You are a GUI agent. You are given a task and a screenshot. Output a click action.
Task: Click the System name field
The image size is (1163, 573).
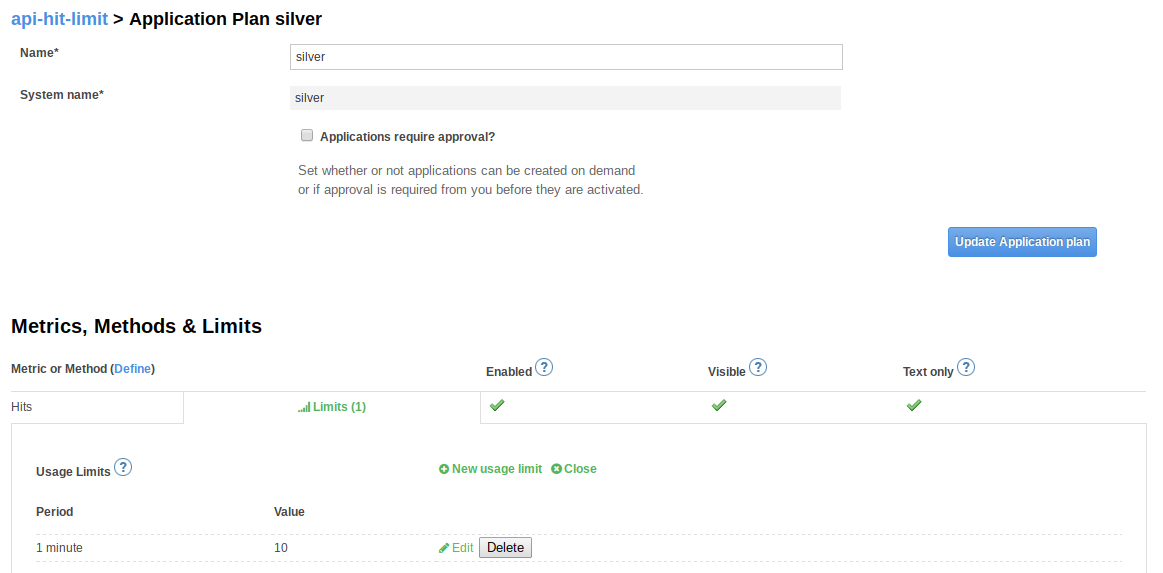[565, 97]
